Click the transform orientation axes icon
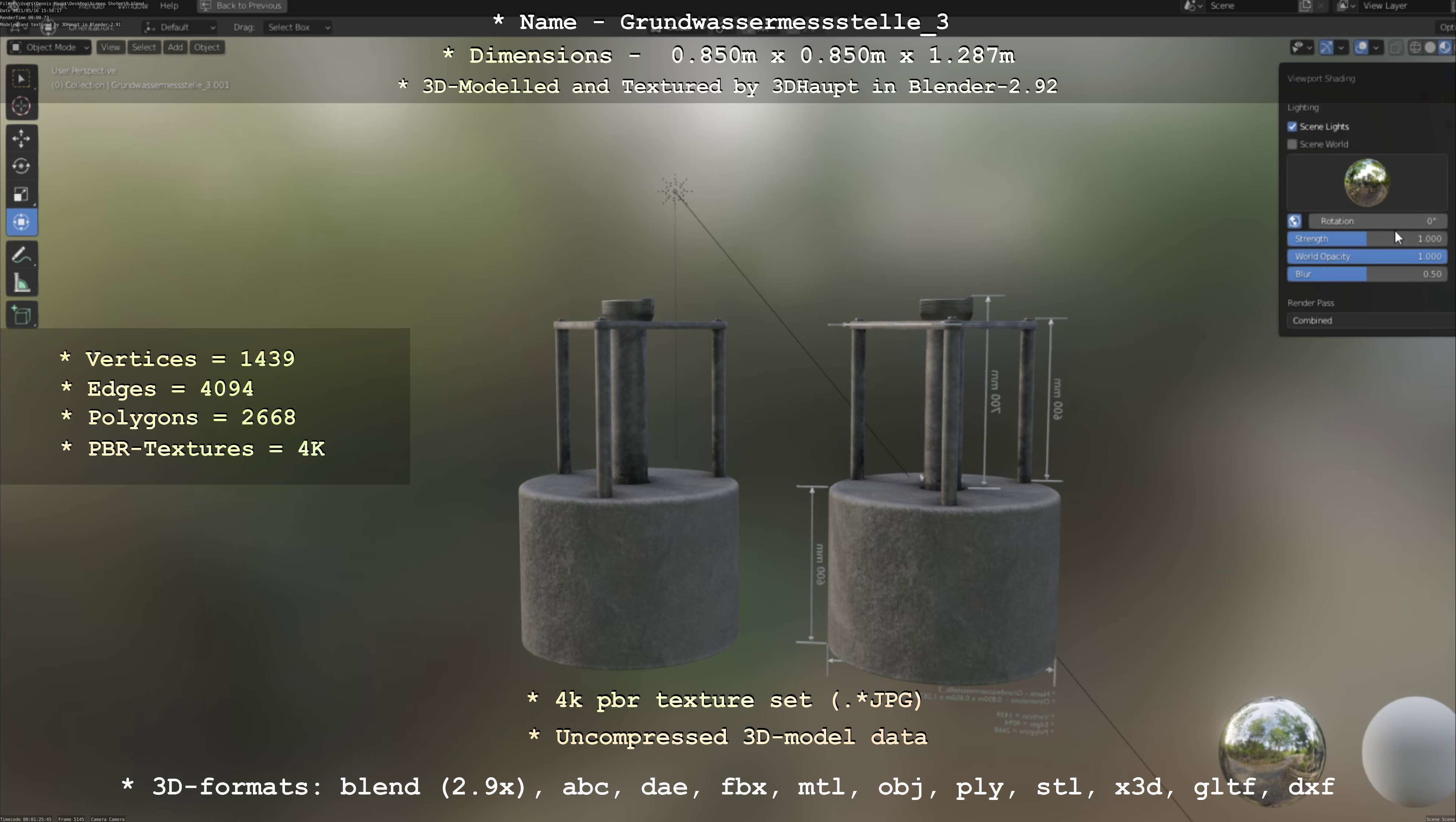Image resolution: width=1456 pixels, height=822 pixels. [x=150, y=27]
